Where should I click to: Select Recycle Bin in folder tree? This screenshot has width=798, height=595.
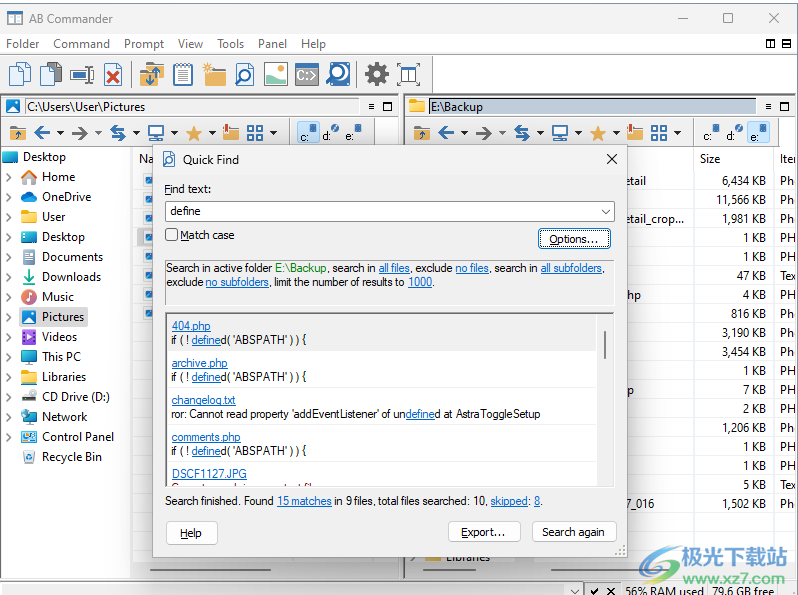62,457
